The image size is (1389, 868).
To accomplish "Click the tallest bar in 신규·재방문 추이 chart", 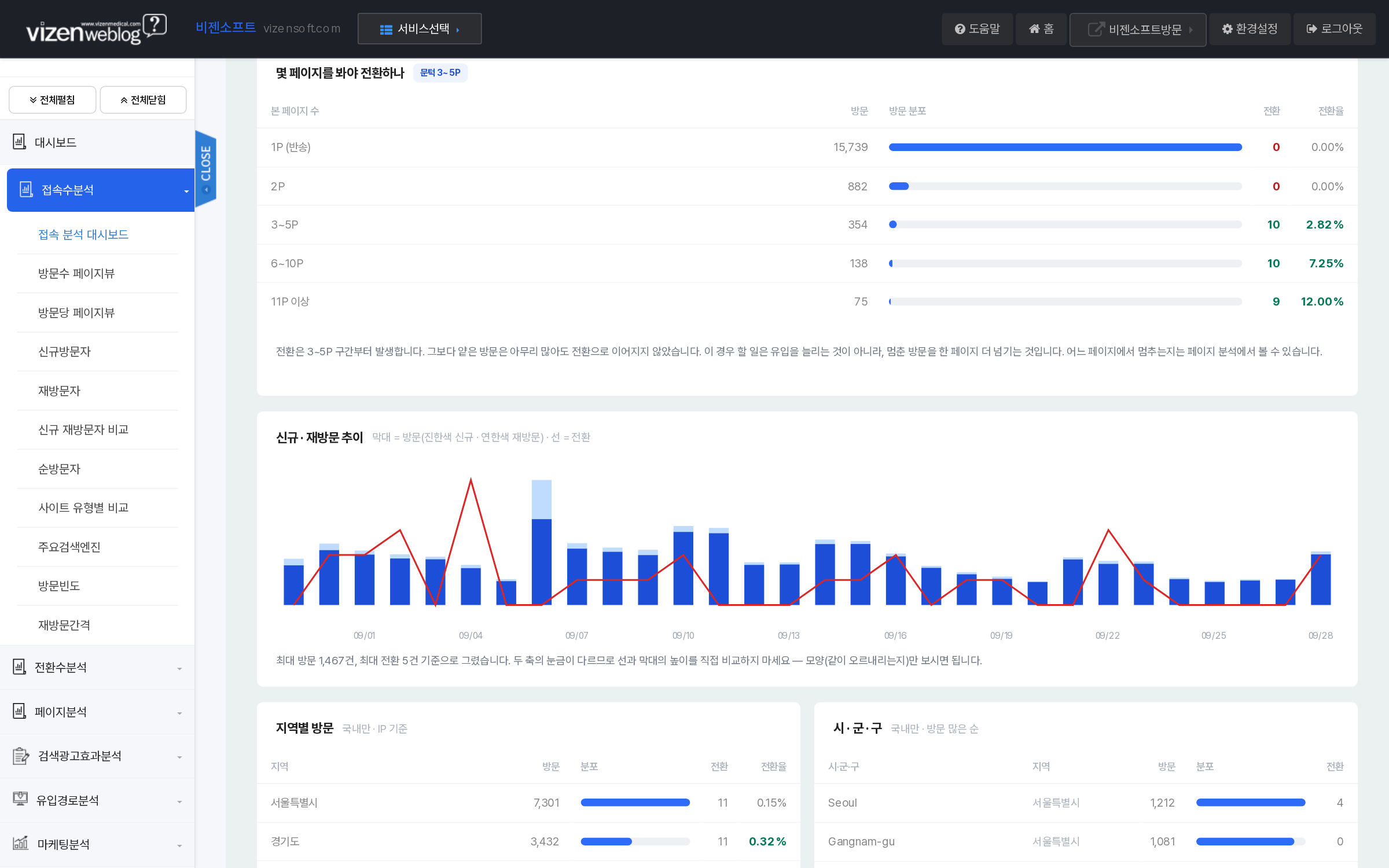I will 542,542.
